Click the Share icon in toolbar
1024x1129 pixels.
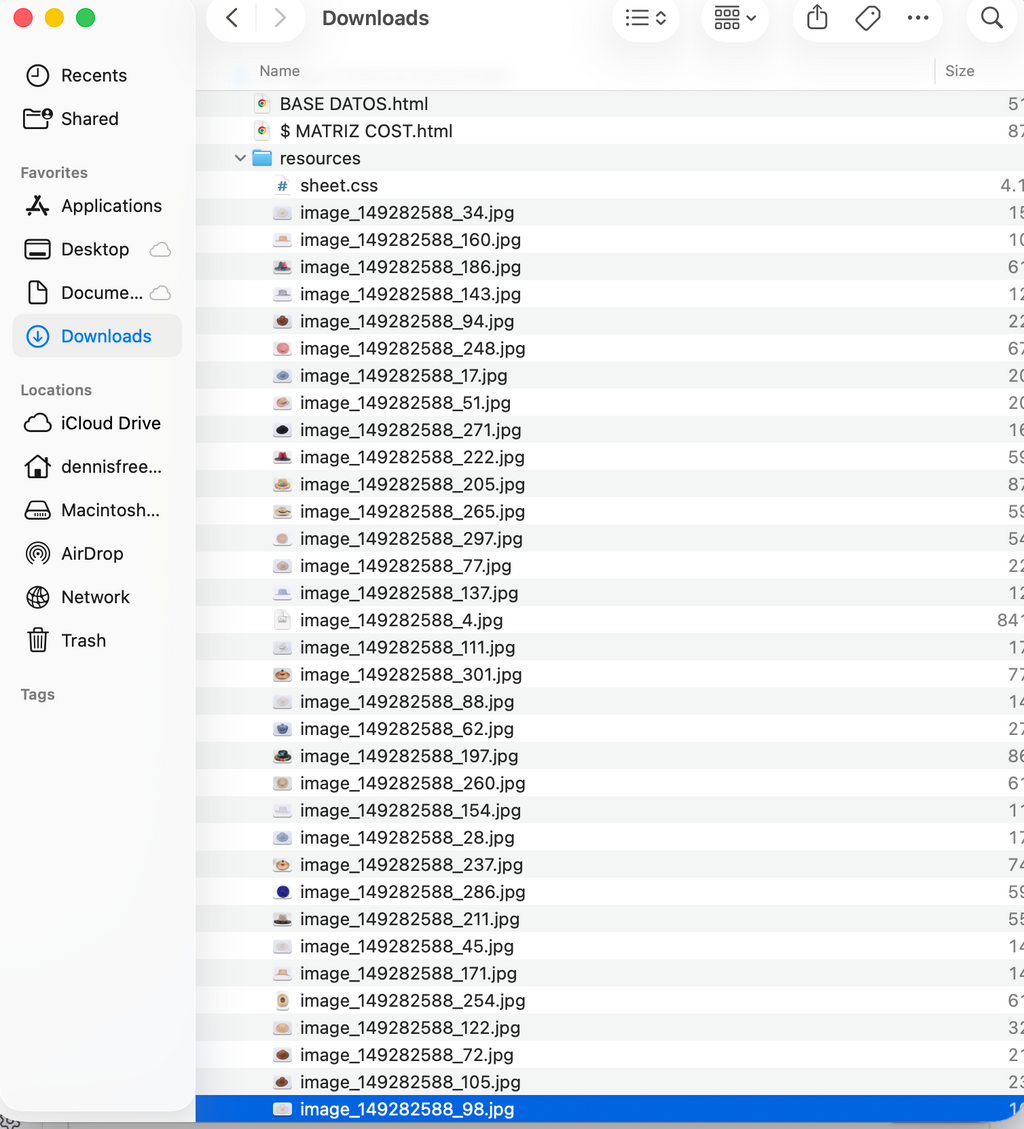tap(817, 17)
